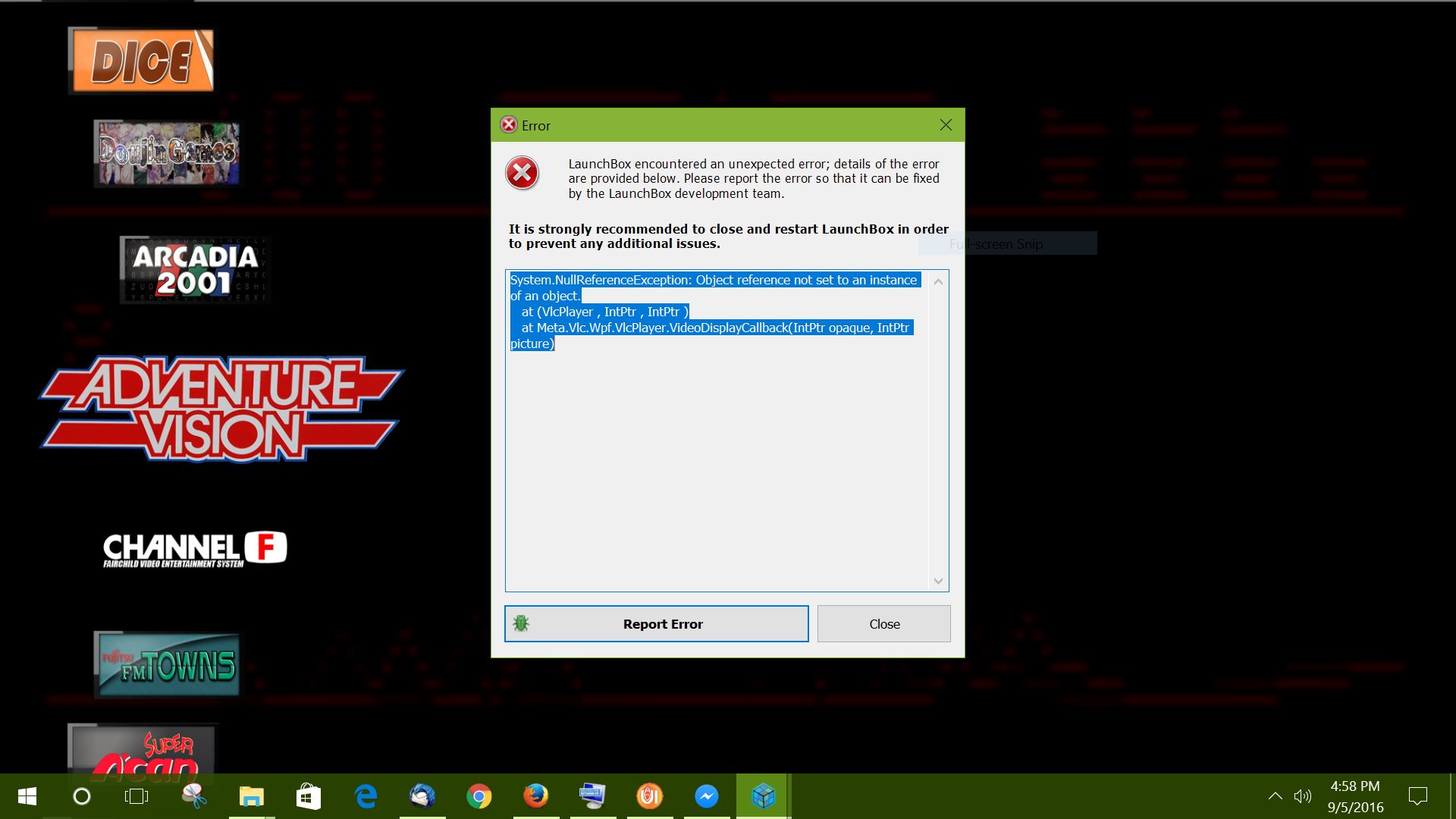
Task: Select the FM Towns platform logo
Action: 167,664
